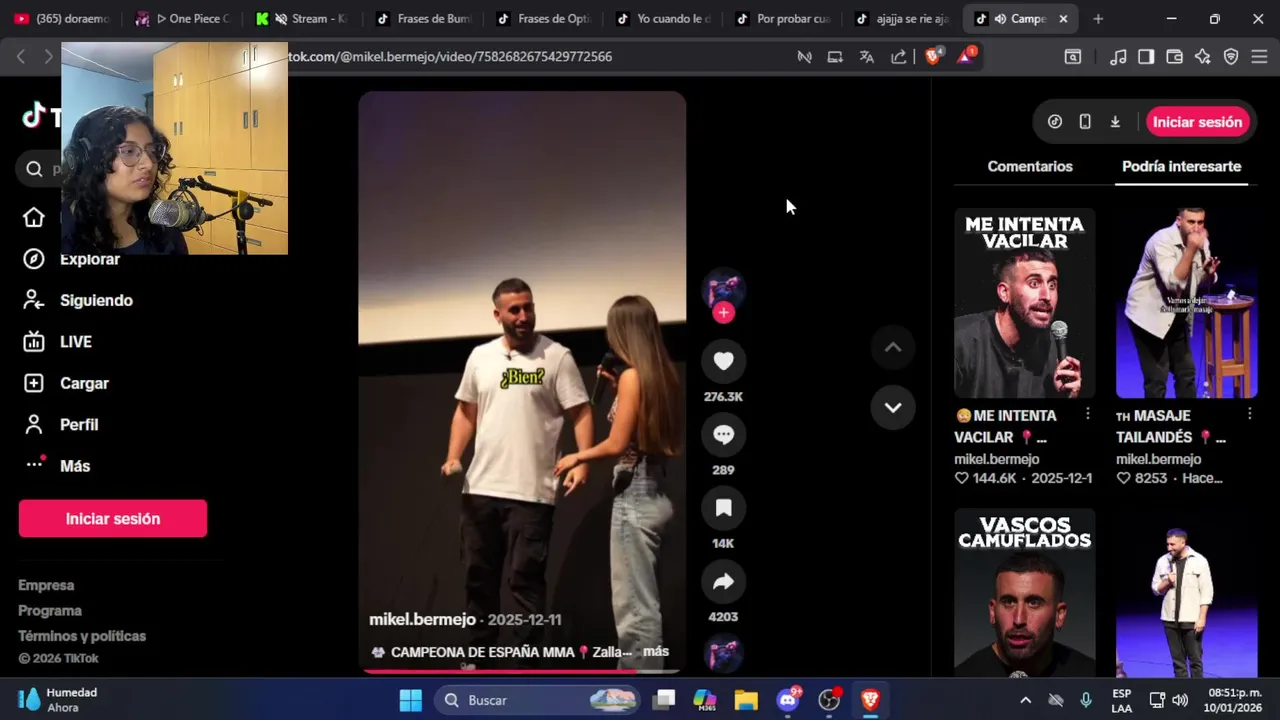Open mikel.bermejo link under MASAJE TAILANDÉS
Image resolution: width=1280 pixels, height=720 pixels.
[x=1158, y=459]
